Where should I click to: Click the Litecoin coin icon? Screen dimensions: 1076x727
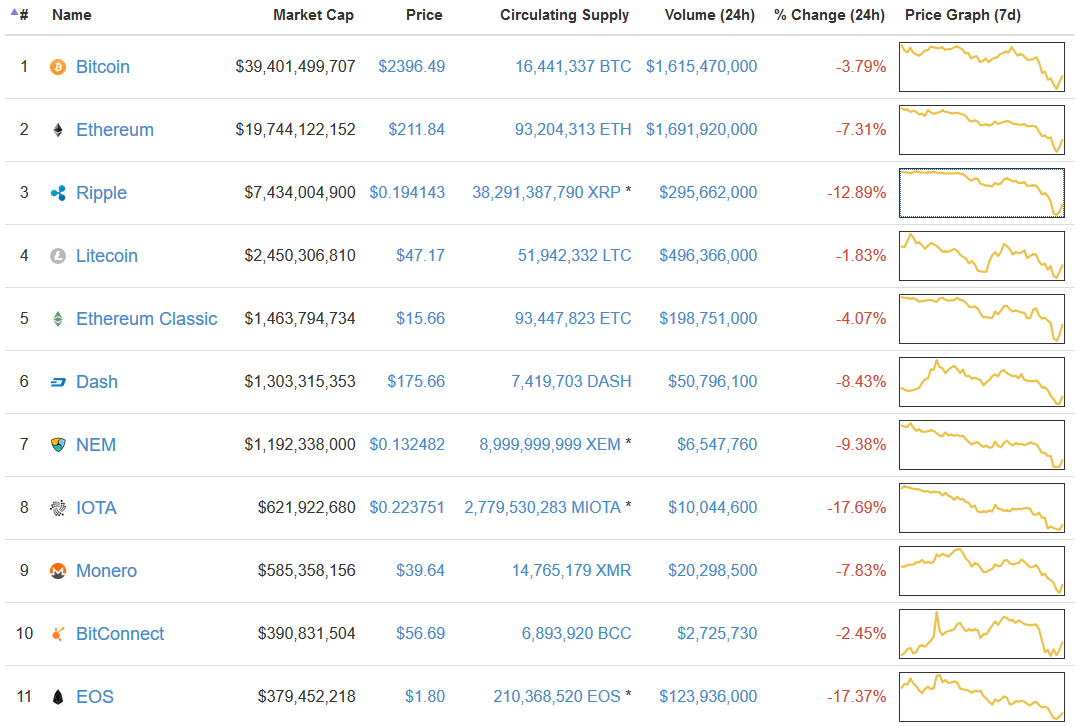point(58,256)
